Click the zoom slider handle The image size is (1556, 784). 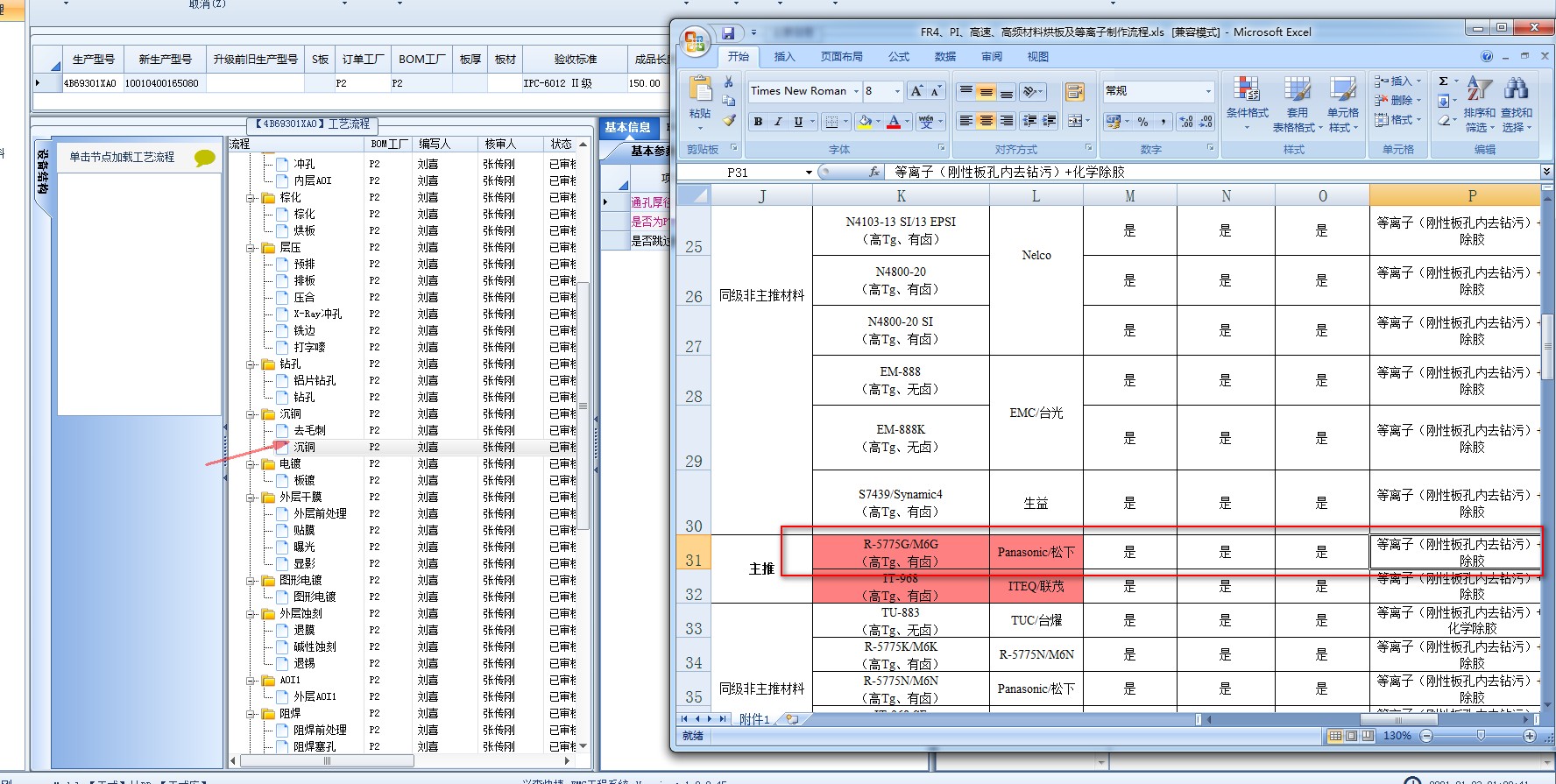[1481, 736]
